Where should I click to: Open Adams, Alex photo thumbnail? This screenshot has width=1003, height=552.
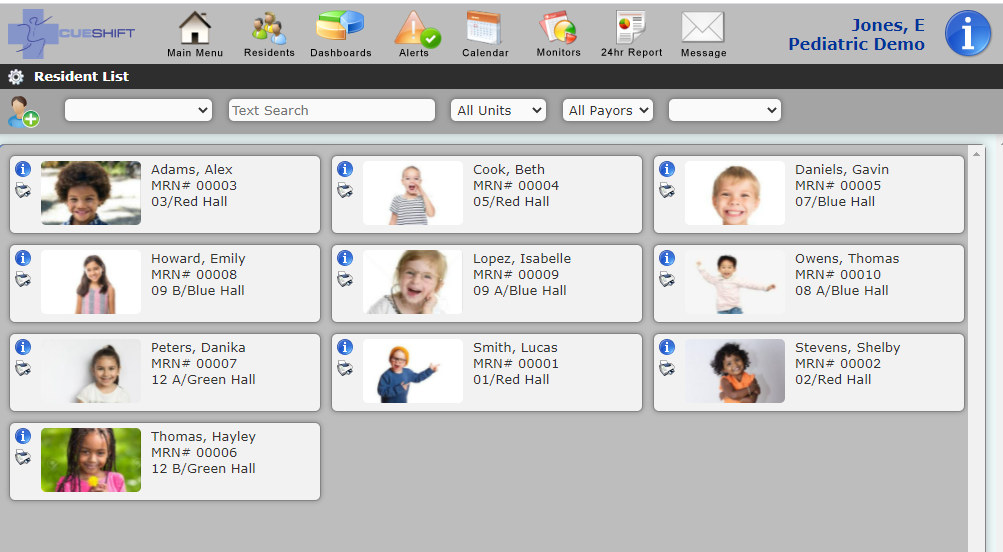pyautogui.click(x=91, y=193)
